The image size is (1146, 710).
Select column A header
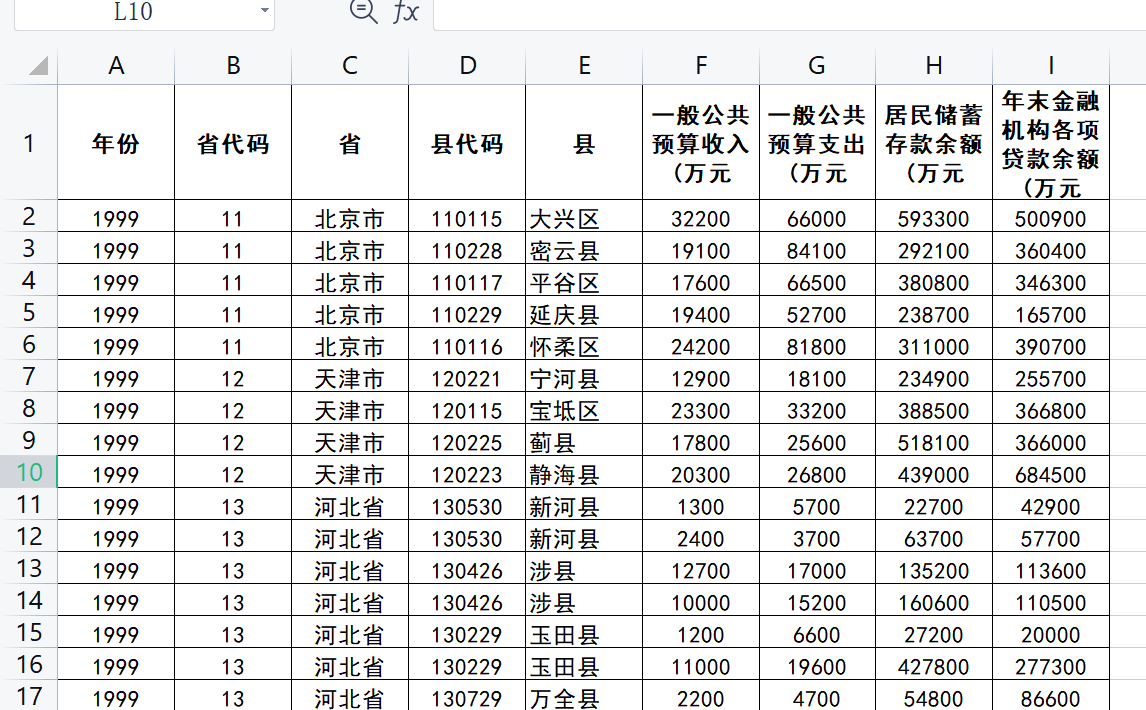(116, 66)
